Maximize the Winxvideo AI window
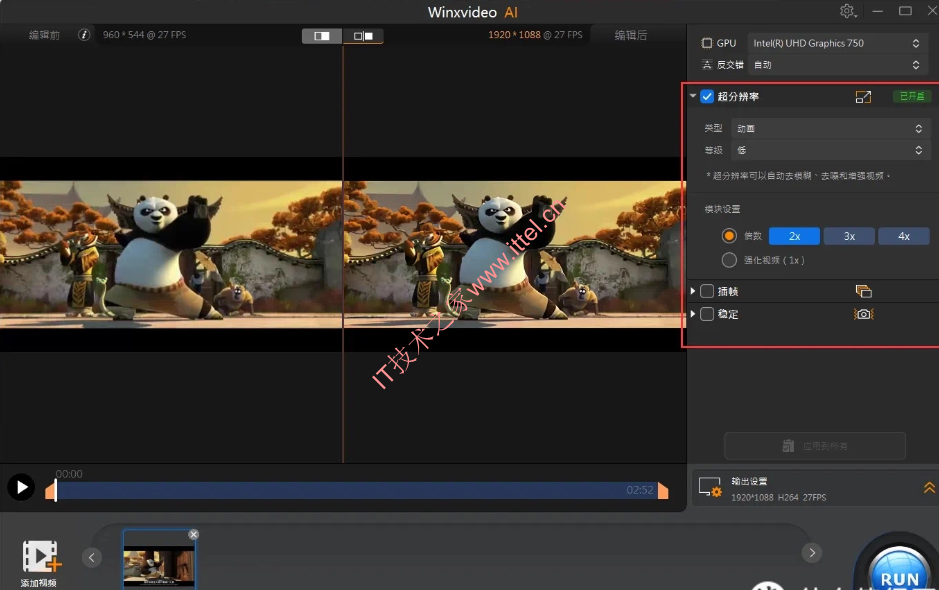The height and width of the screenshot is (590, 939). pos(905,11)
